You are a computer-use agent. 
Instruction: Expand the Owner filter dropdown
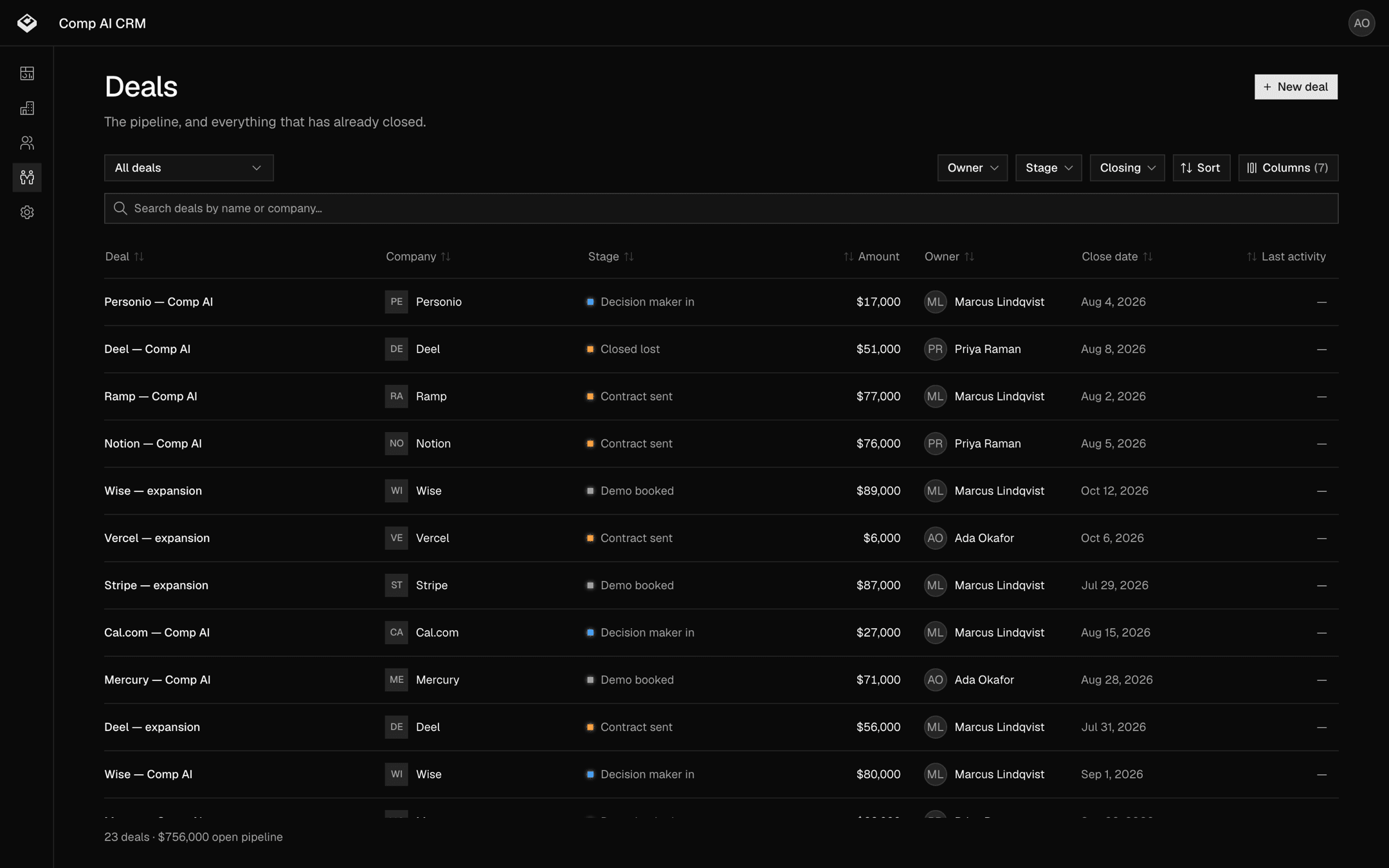coord(972,168)
